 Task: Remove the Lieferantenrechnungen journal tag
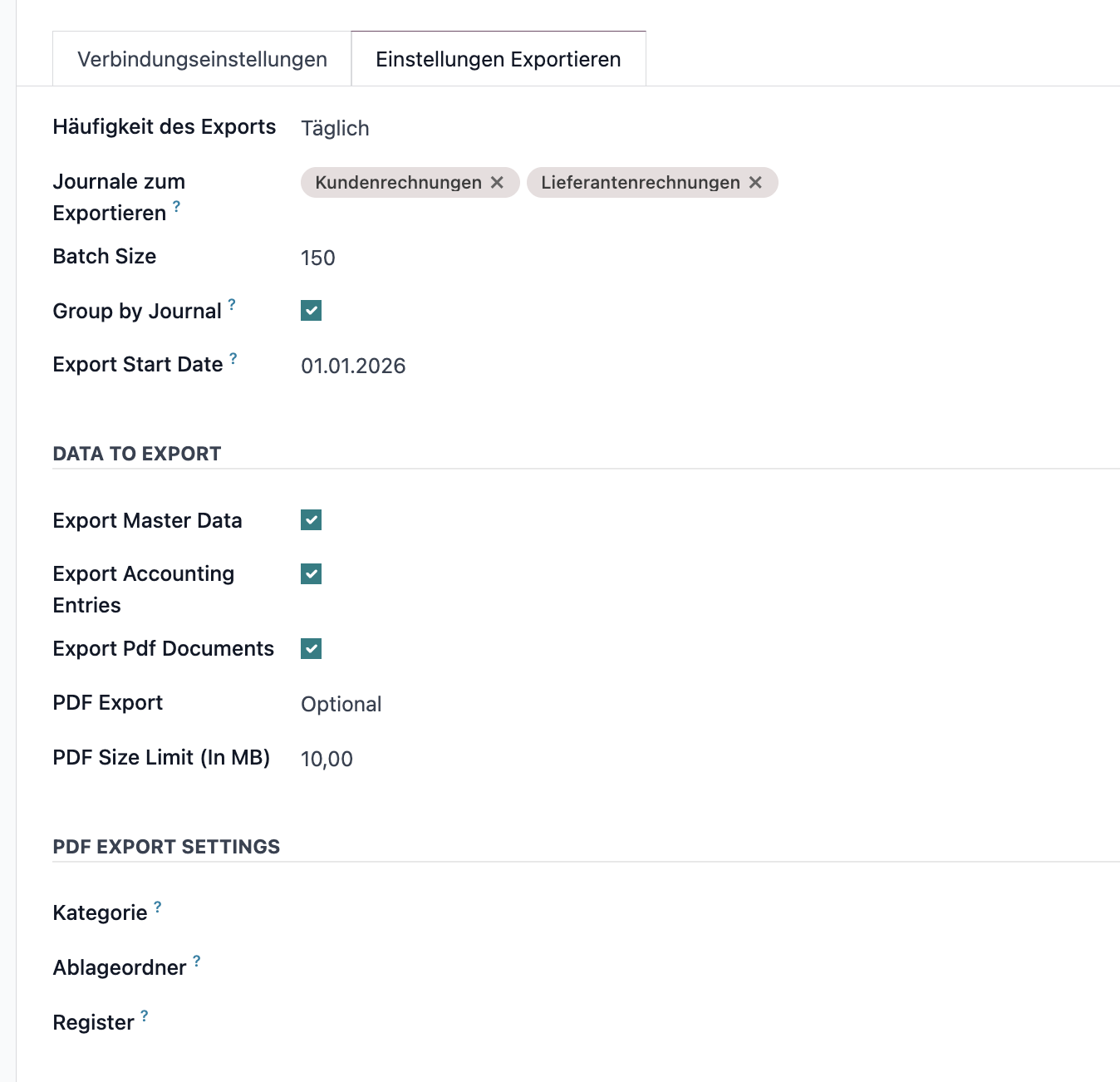[x=755, y=183]
